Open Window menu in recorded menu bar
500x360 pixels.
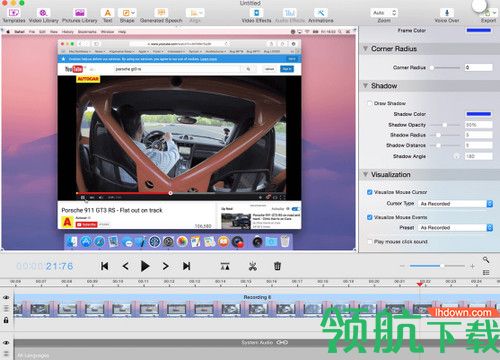(107, 32)
